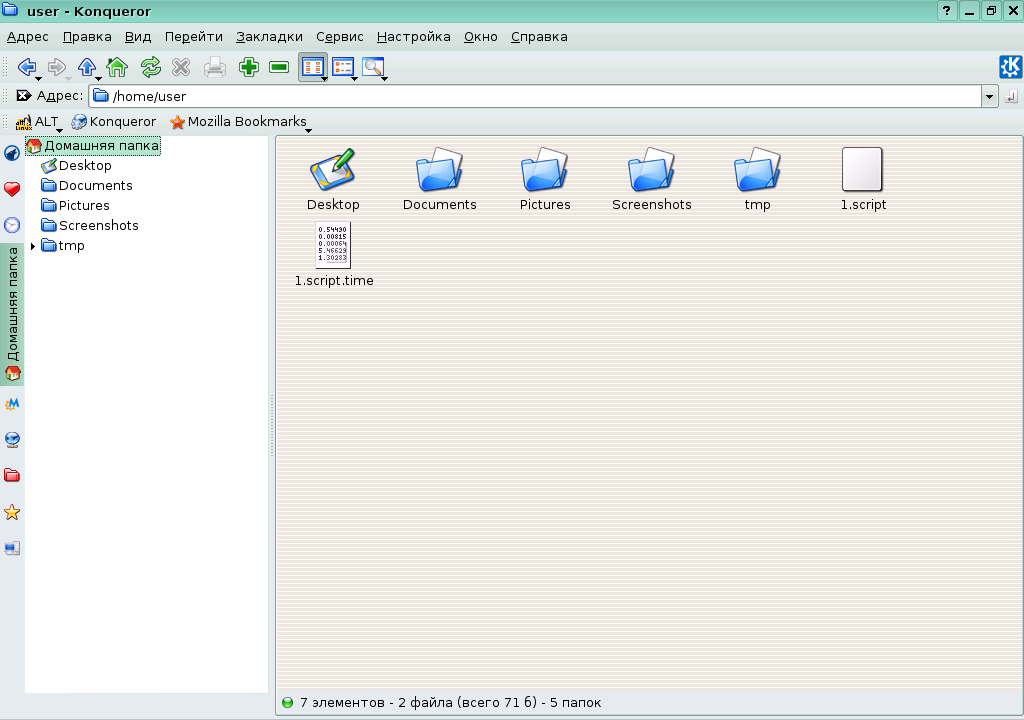The width and height of the screenshot is (1024, 720).
Task: Open the bookmarks heart panel in sidebar
Action: coord(12,188)
